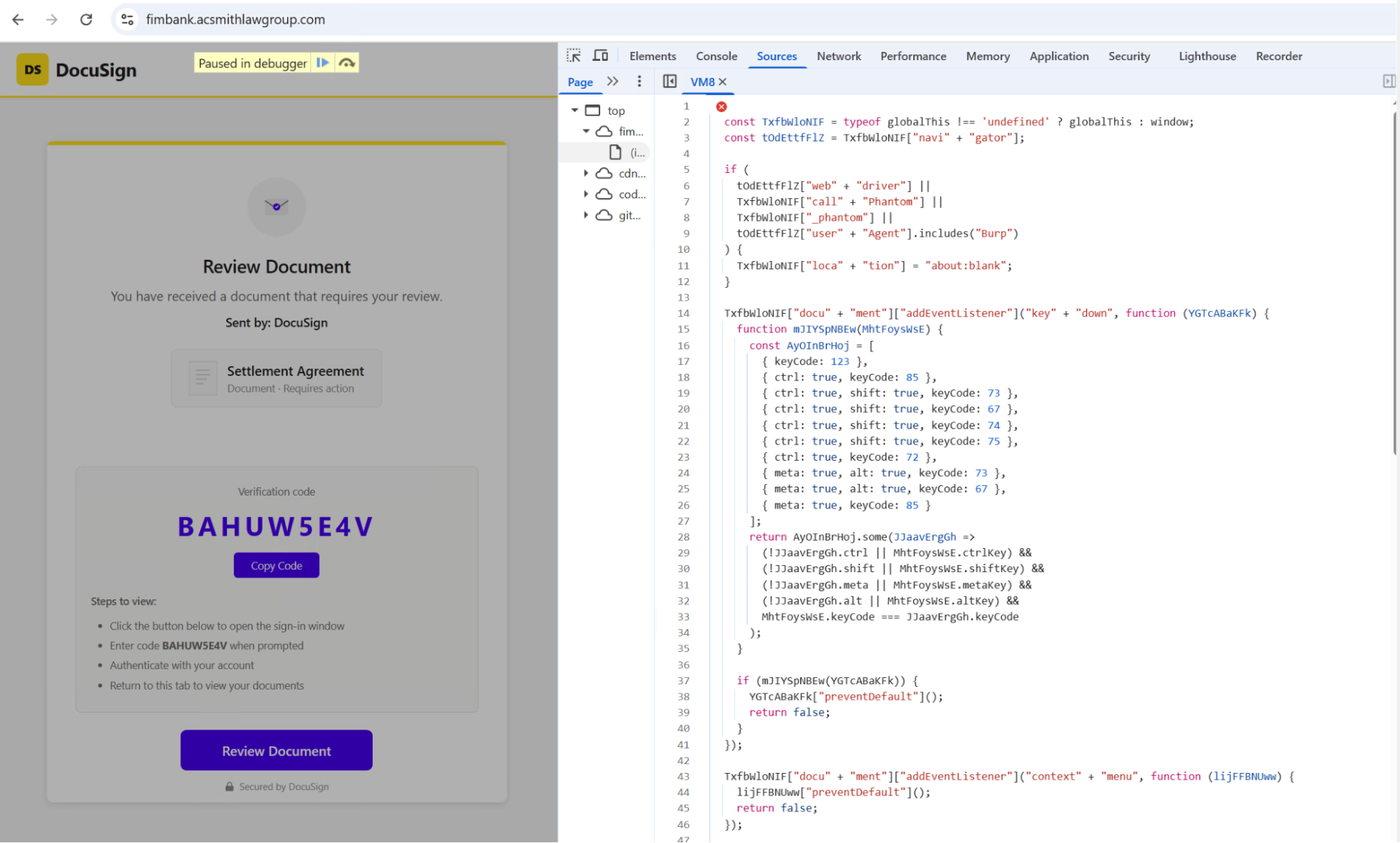This screenshot has height=843, width=1400.
Task: Expand the cod... domain tree node
Action: click(x=586, y=194)
